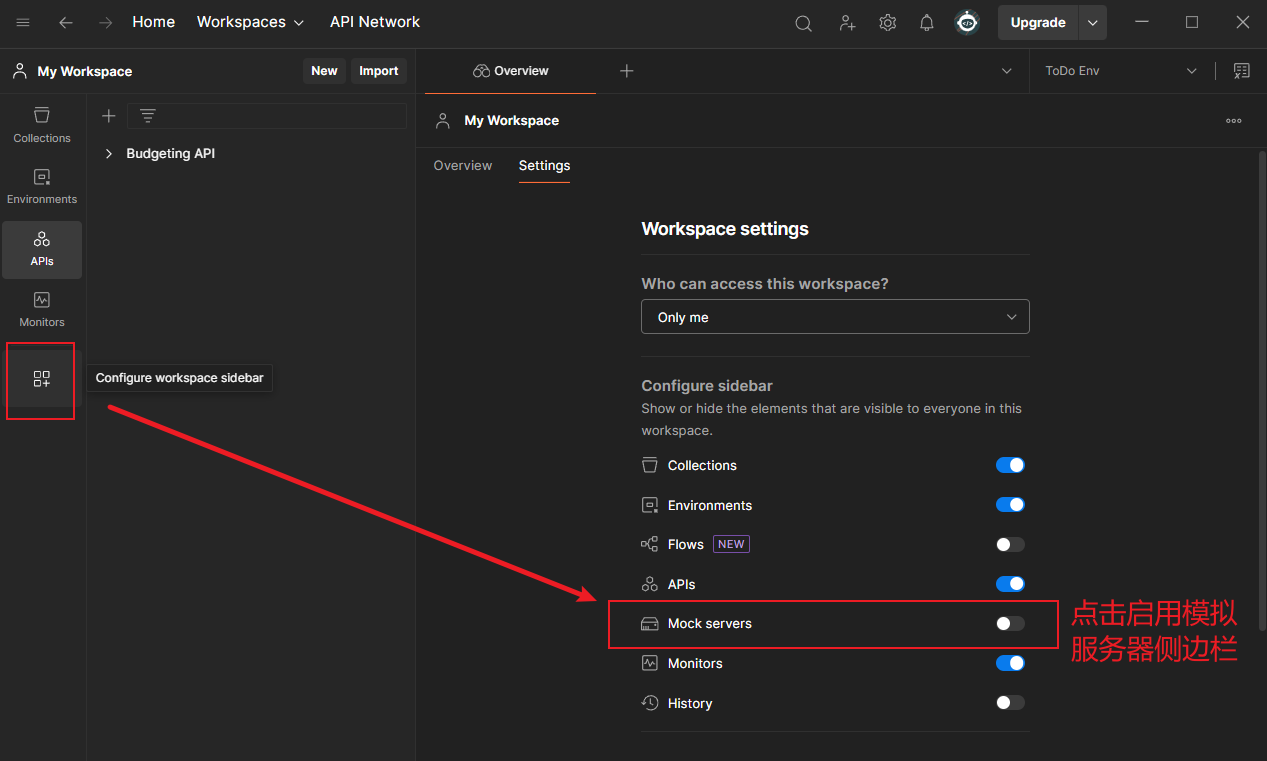
Task: Open Monitors in the sidebar
Action: point(42,309)
